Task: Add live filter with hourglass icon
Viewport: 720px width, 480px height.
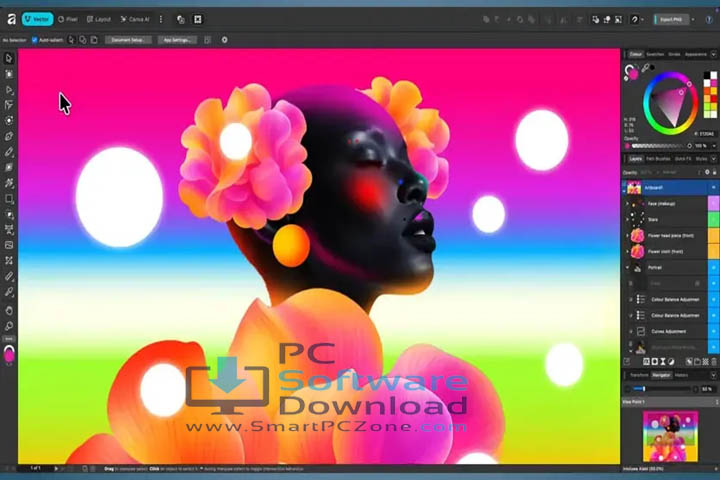Action: click(x=663, y=362)
